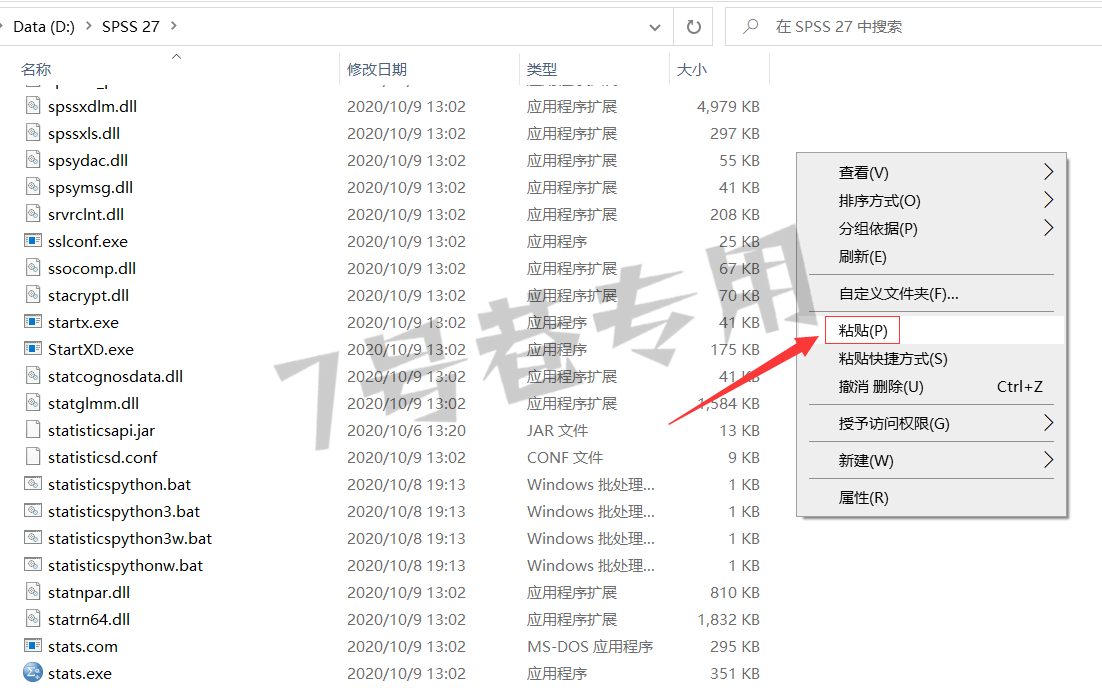Expand the 新建(W) submenu arrow
1102x688 pixels.
click(x=1048, y=460)
